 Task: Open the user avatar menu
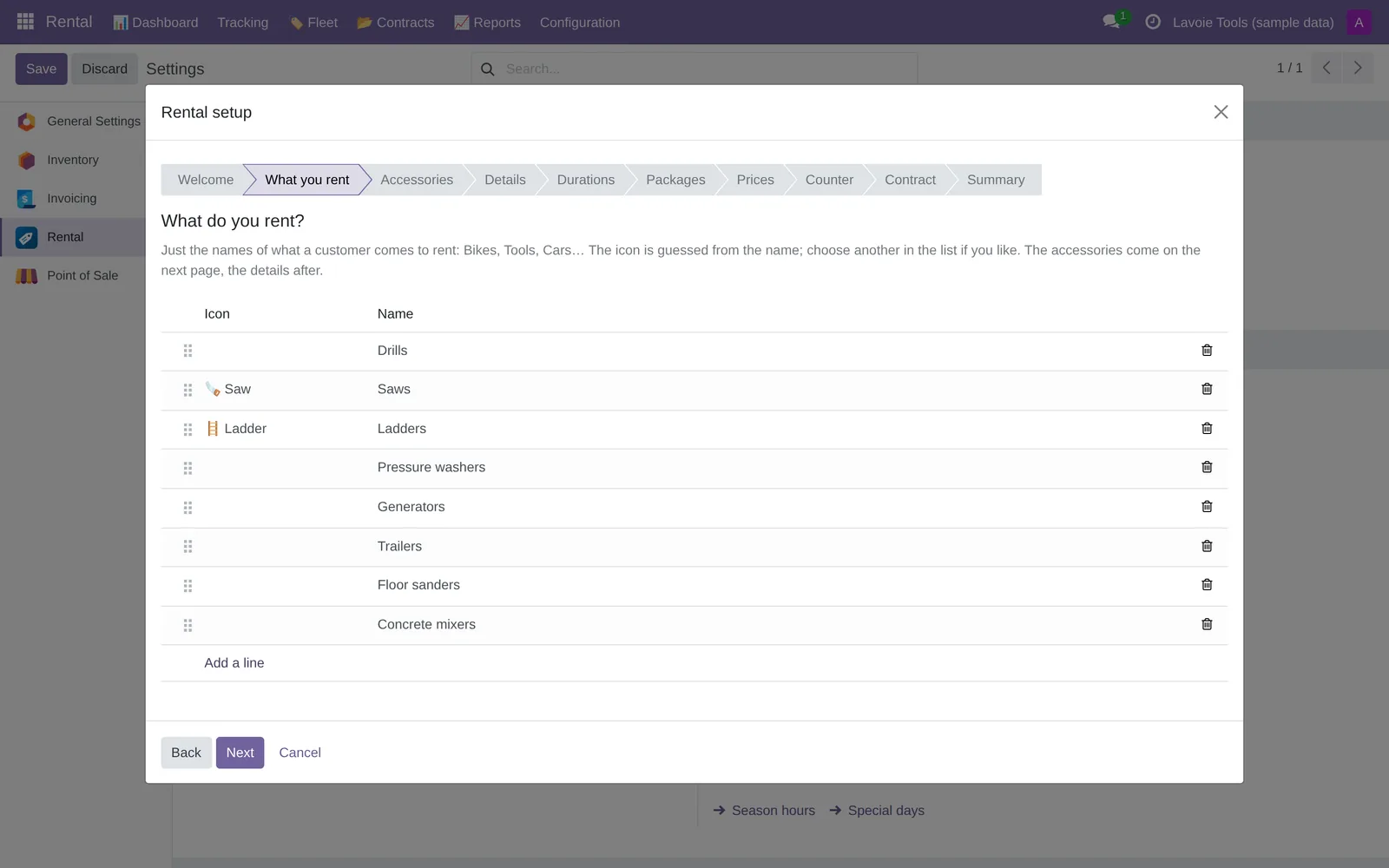(x=1359, y=23)
